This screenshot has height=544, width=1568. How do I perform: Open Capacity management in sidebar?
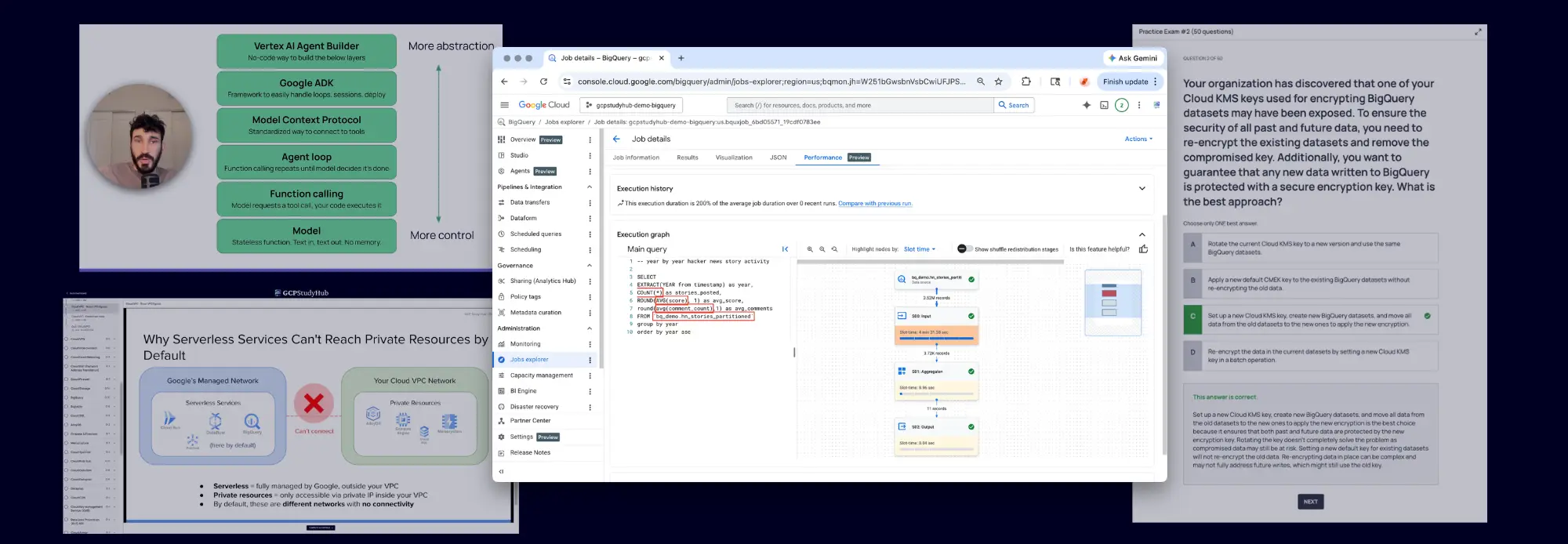(x=541, y=375)
